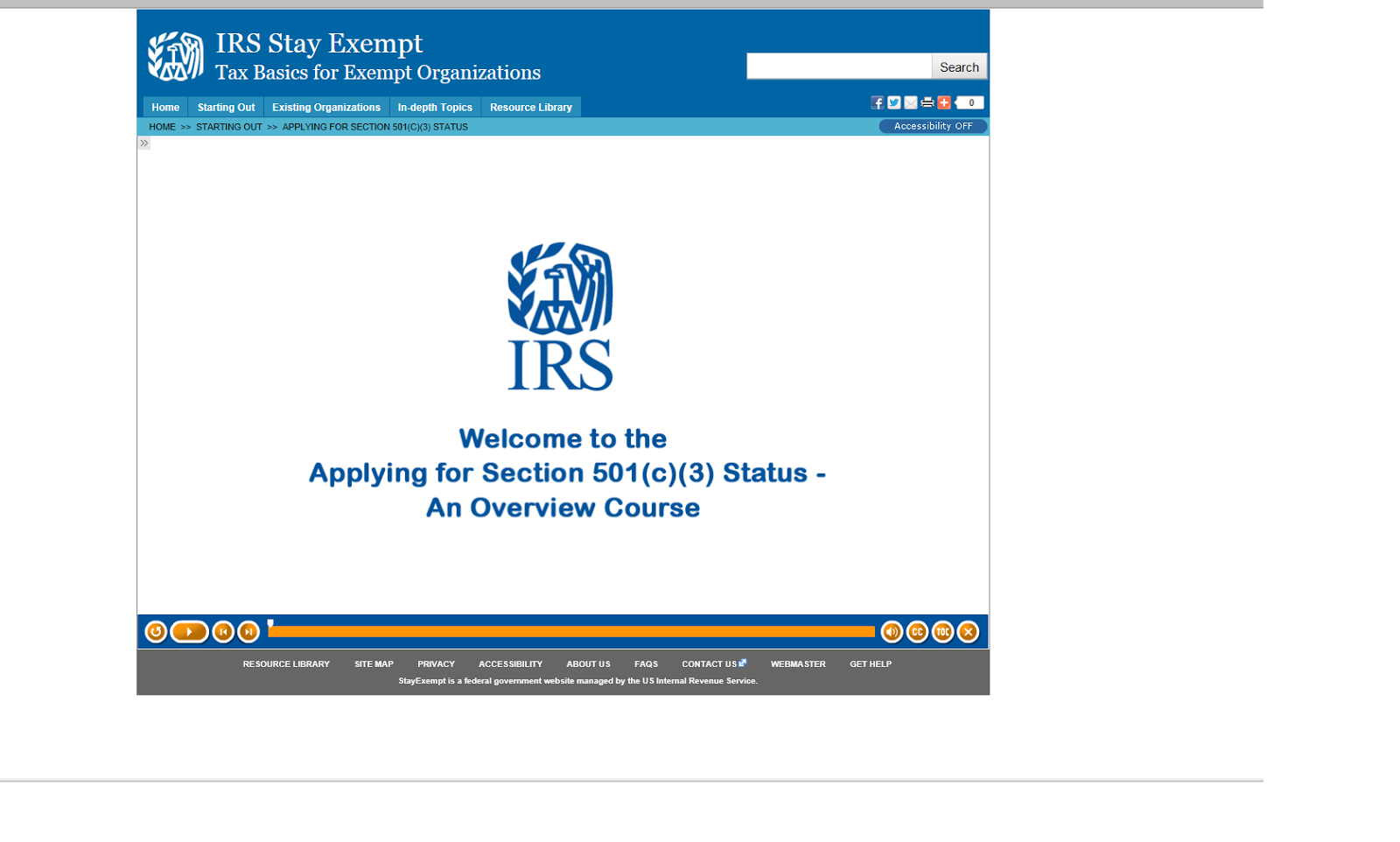Open the RESOURCE LIBRARY footer link
1400x842 pixels.
coord(286,664)
